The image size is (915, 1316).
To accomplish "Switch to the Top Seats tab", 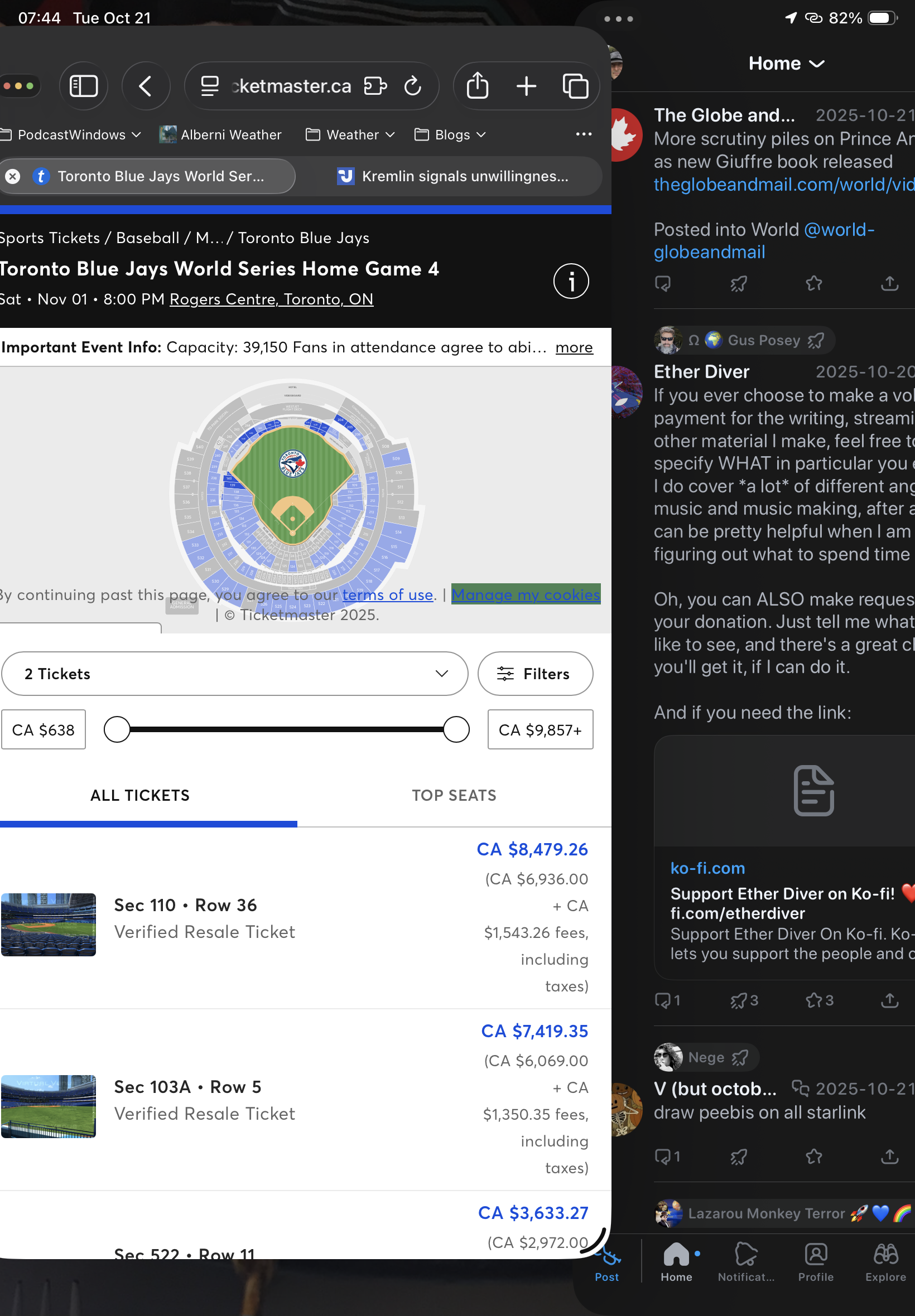I will point(454,795).
